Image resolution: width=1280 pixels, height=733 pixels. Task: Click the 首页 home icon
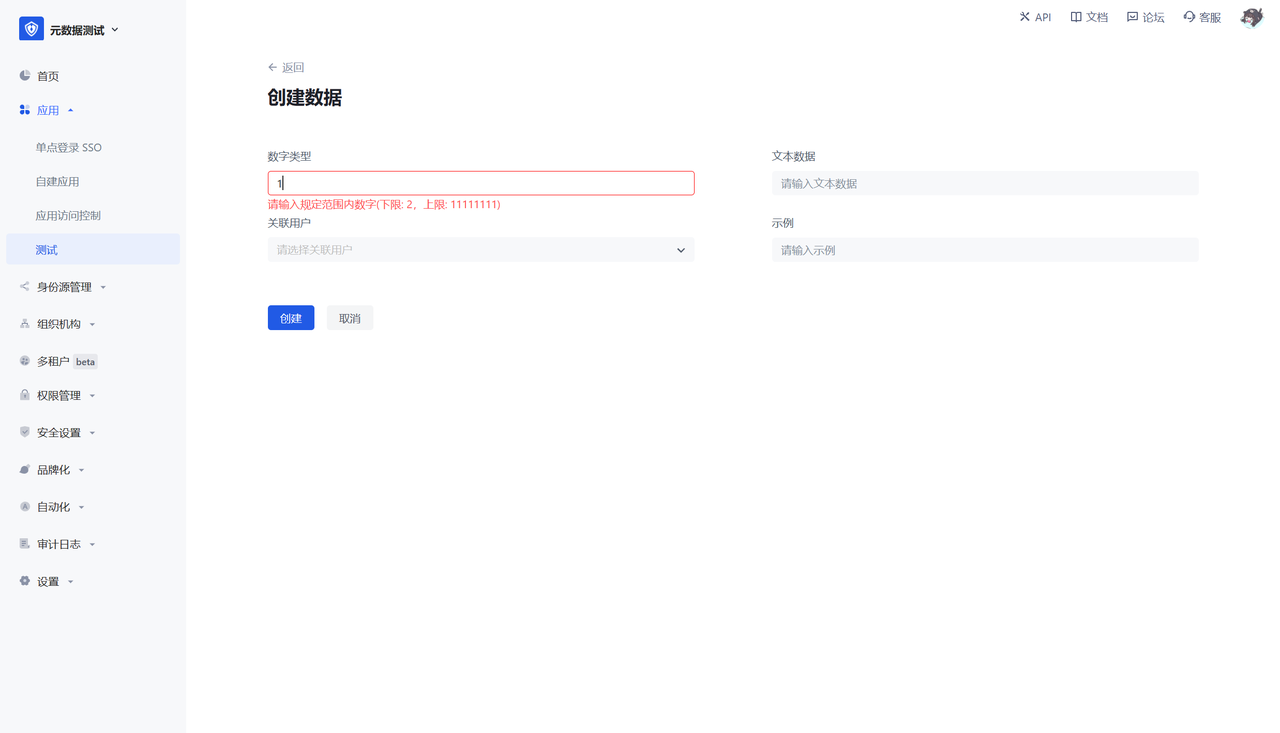25,76
